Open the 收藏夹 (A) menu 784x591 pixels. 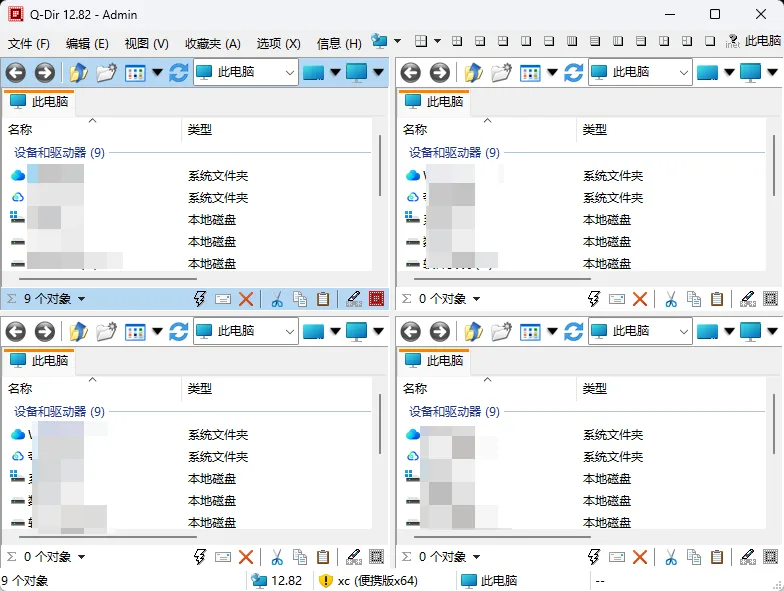point(212,44)
